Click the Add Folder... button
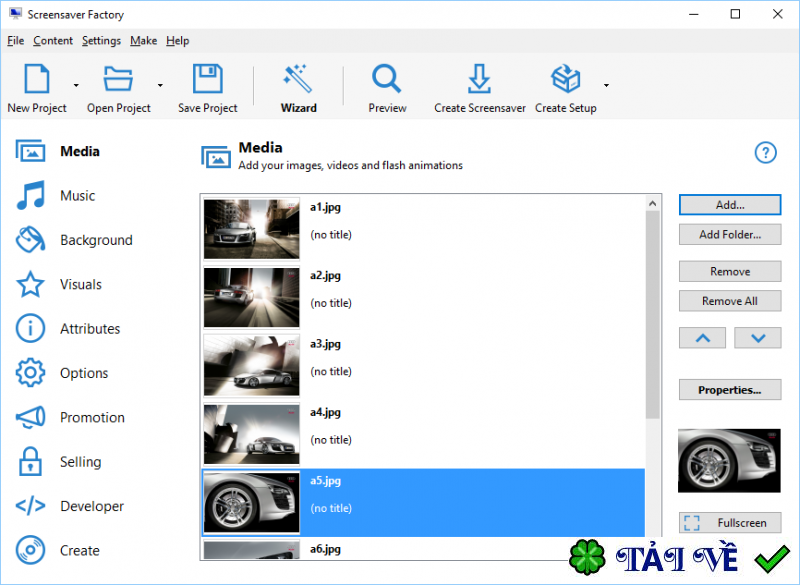The image size is (800, 585). (730, 235)
